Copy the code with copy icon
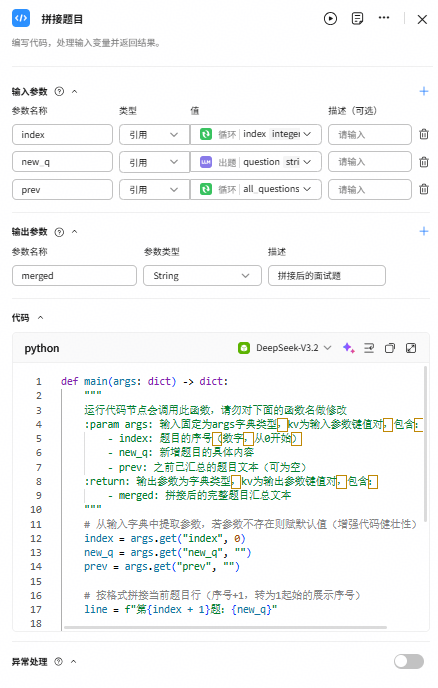This screenshot has width=438, height=688. [390, 348]
